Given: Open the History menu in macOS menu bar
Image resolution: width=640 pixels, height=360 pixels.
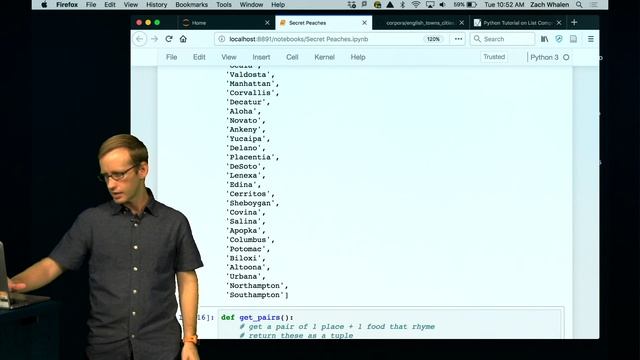Looking at the screenshot, I should tap(156, 5).
